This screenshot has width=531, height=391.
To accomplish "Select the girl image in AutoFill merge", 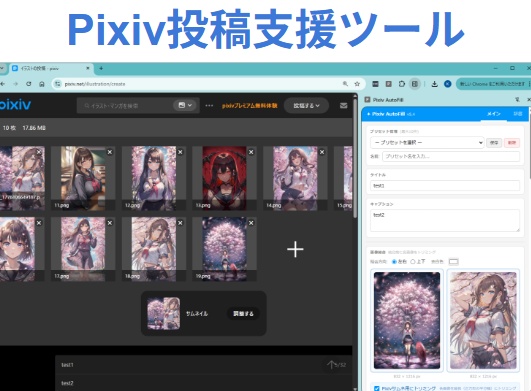I will (483, 320).
